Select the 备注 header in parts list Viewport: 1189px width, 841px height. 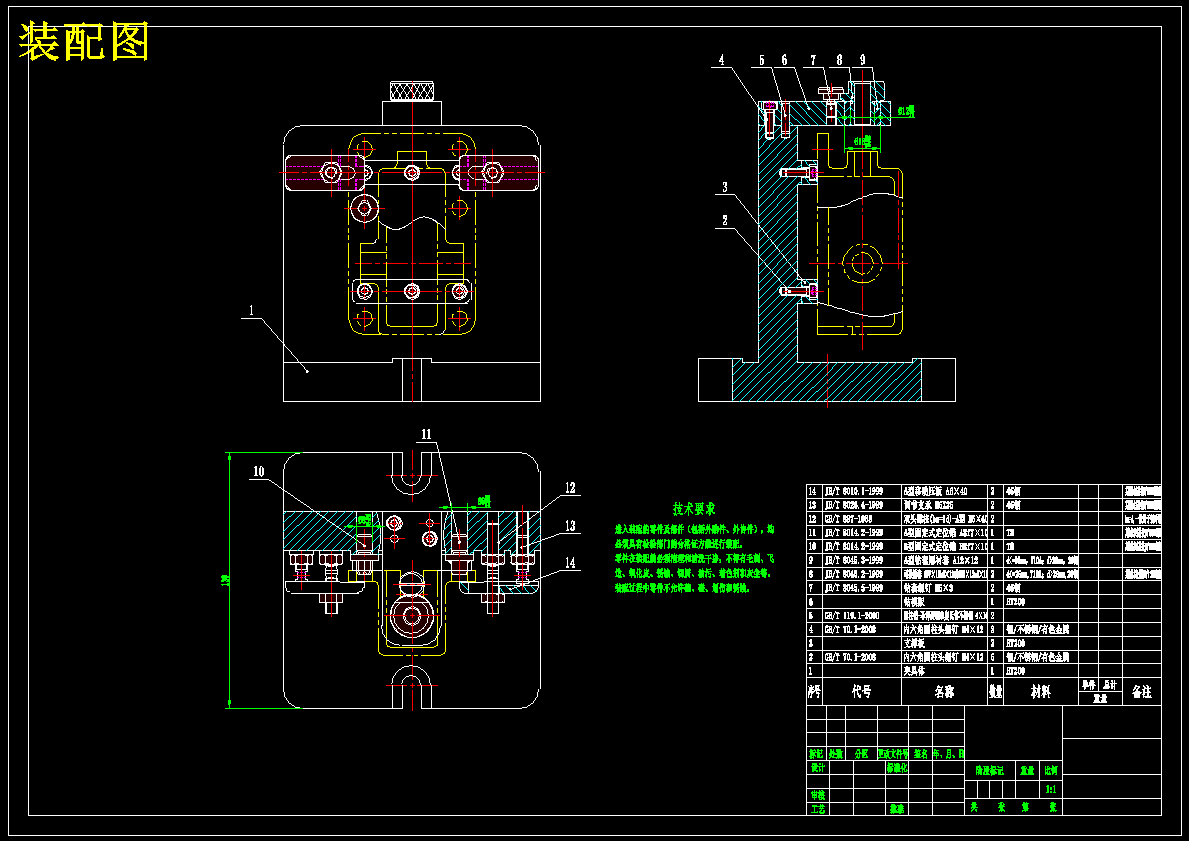click(1141, 692)
